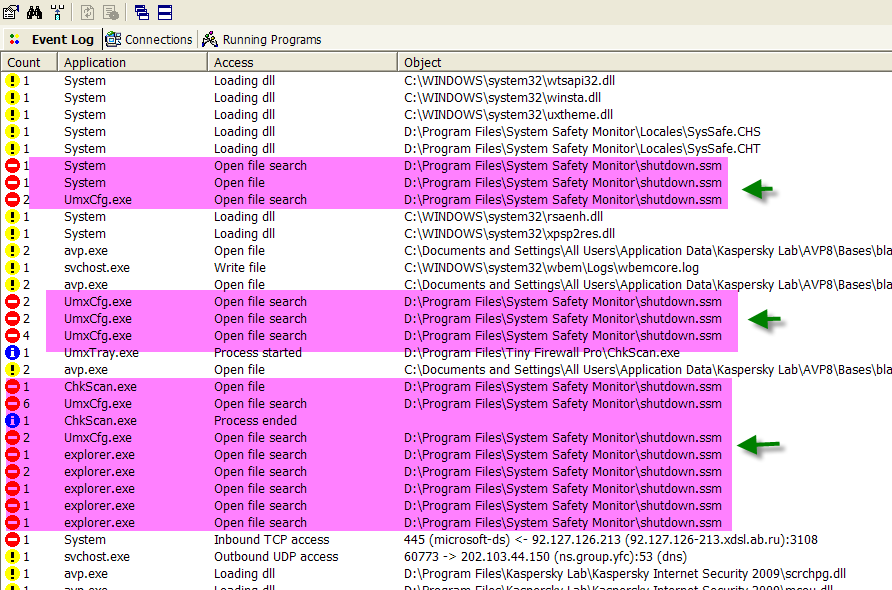Click the grayed document with gear icon

(111, 12)
